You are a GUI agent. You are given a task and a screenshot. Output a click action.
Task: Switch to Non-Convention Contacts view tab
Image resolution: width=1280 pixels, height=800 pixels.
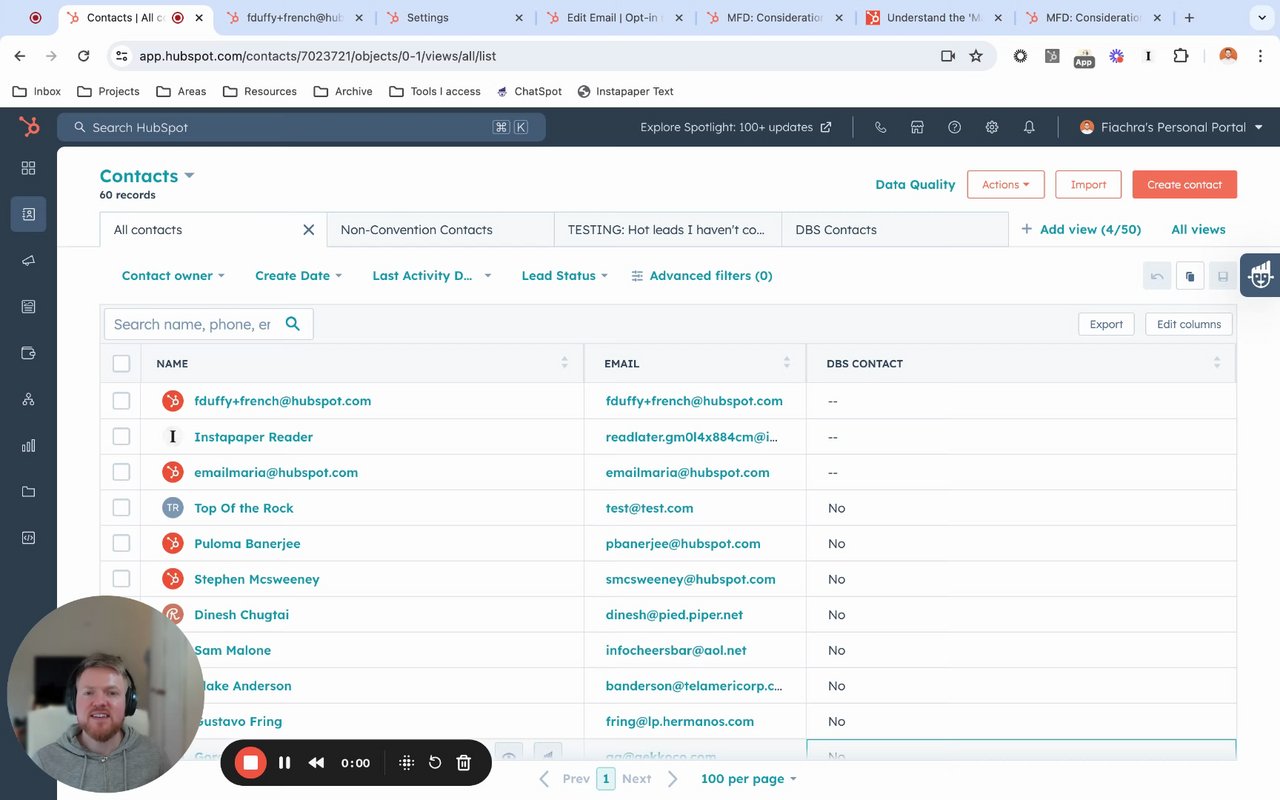(441, 230)
